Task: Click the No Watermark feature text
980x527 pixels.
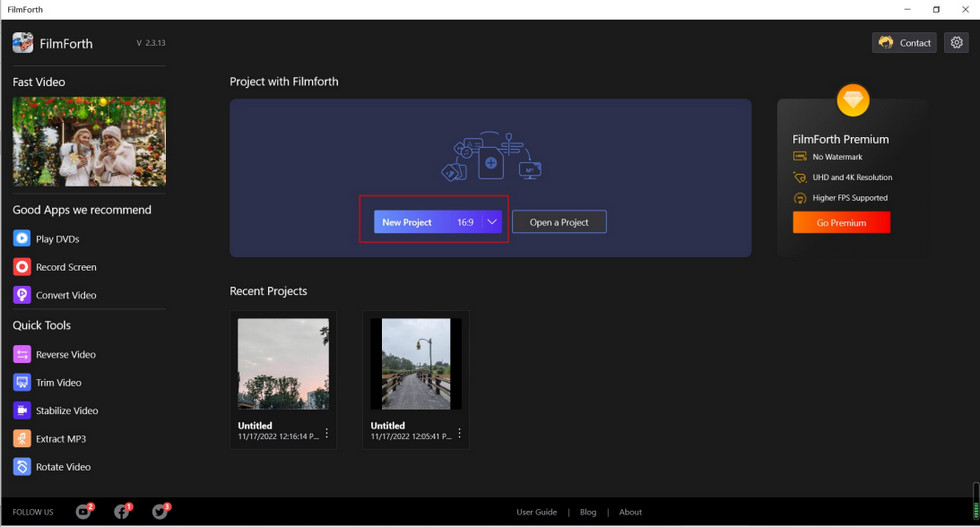Action: coord(838,157)
